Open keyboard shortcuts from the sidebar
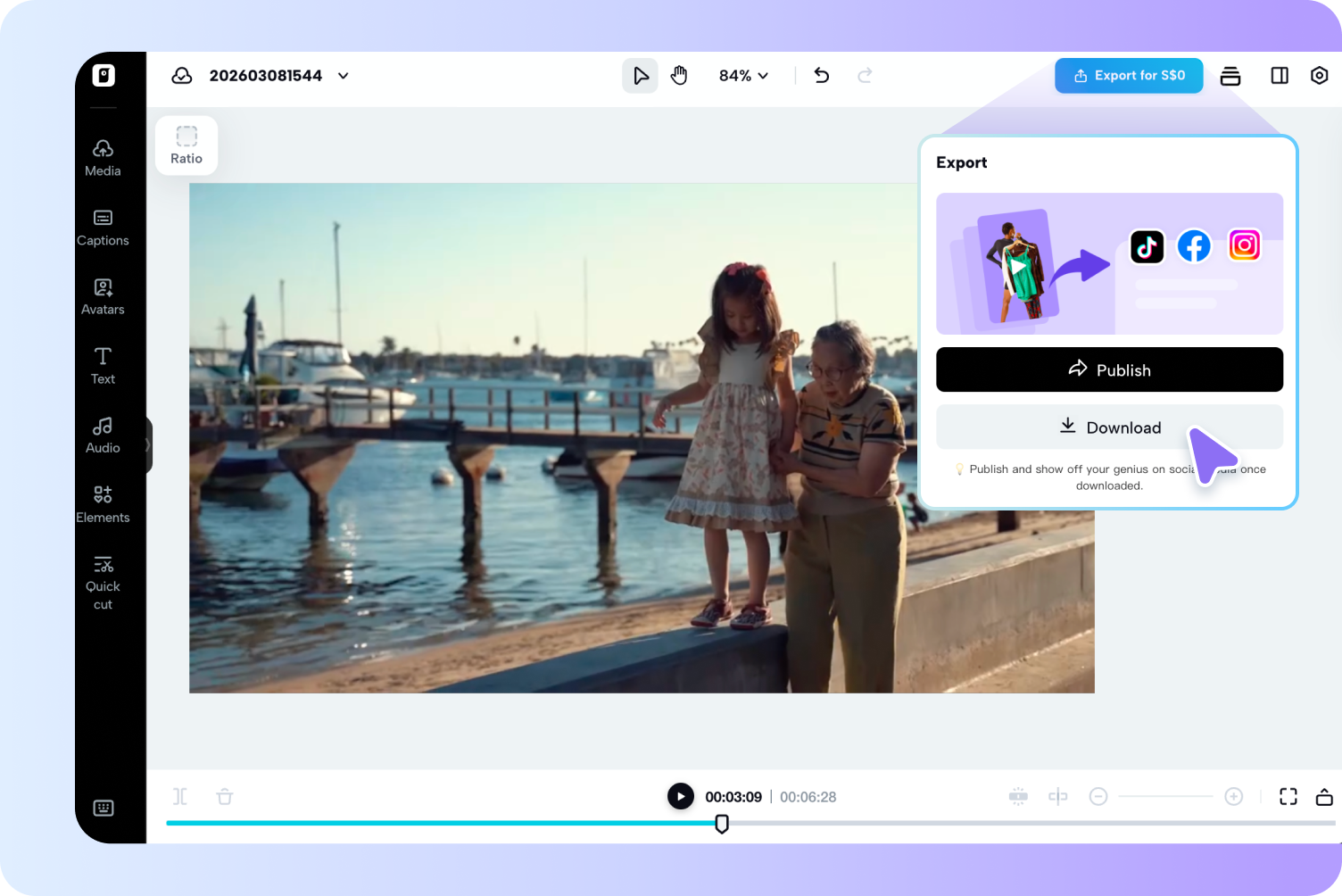 [103, 808]
